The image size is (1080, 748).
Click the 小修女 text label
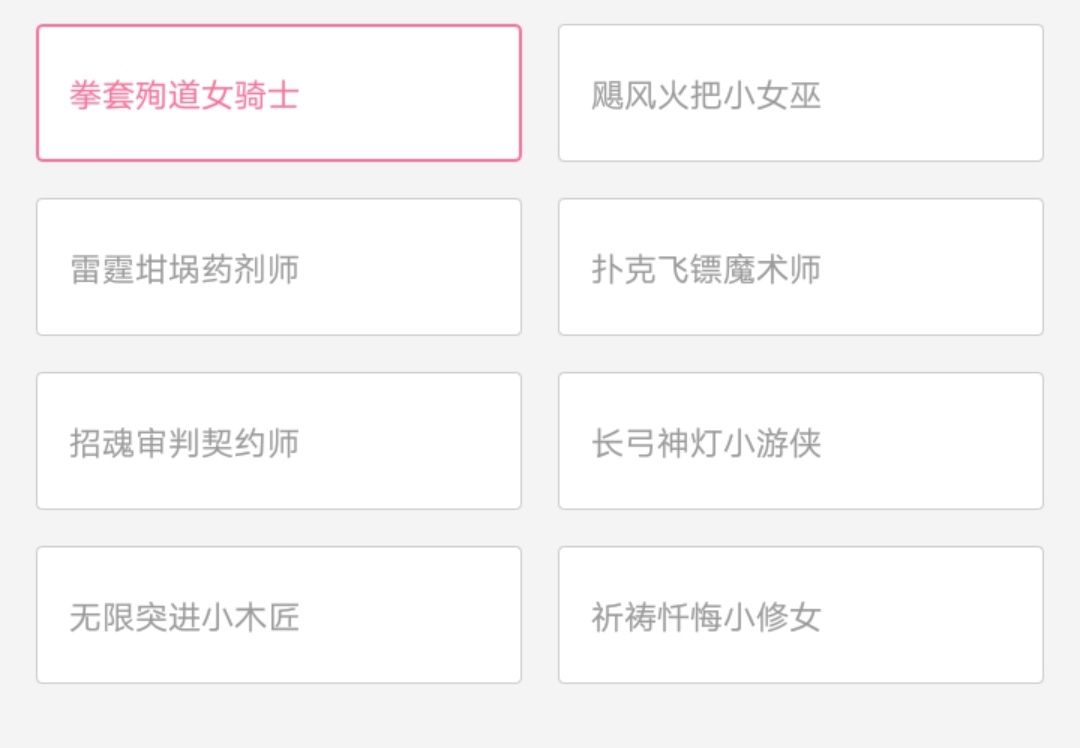[x=772, y=619]
